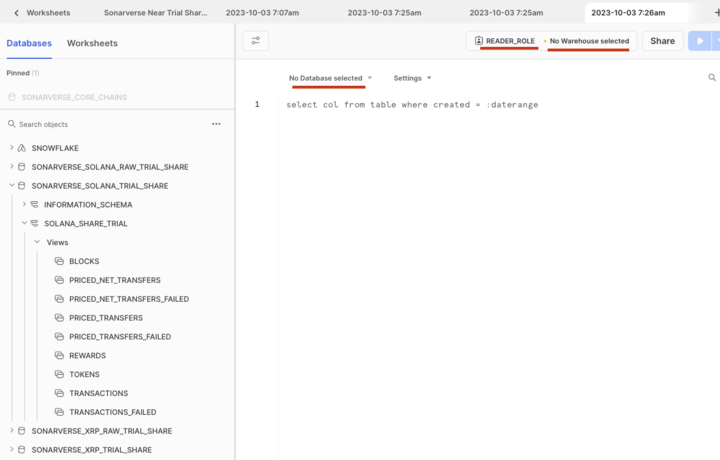Click the PRICED_NET_TRANSFERS view icon
The image size is (720, 460).
pyautogui.click(x=59, y=280)
